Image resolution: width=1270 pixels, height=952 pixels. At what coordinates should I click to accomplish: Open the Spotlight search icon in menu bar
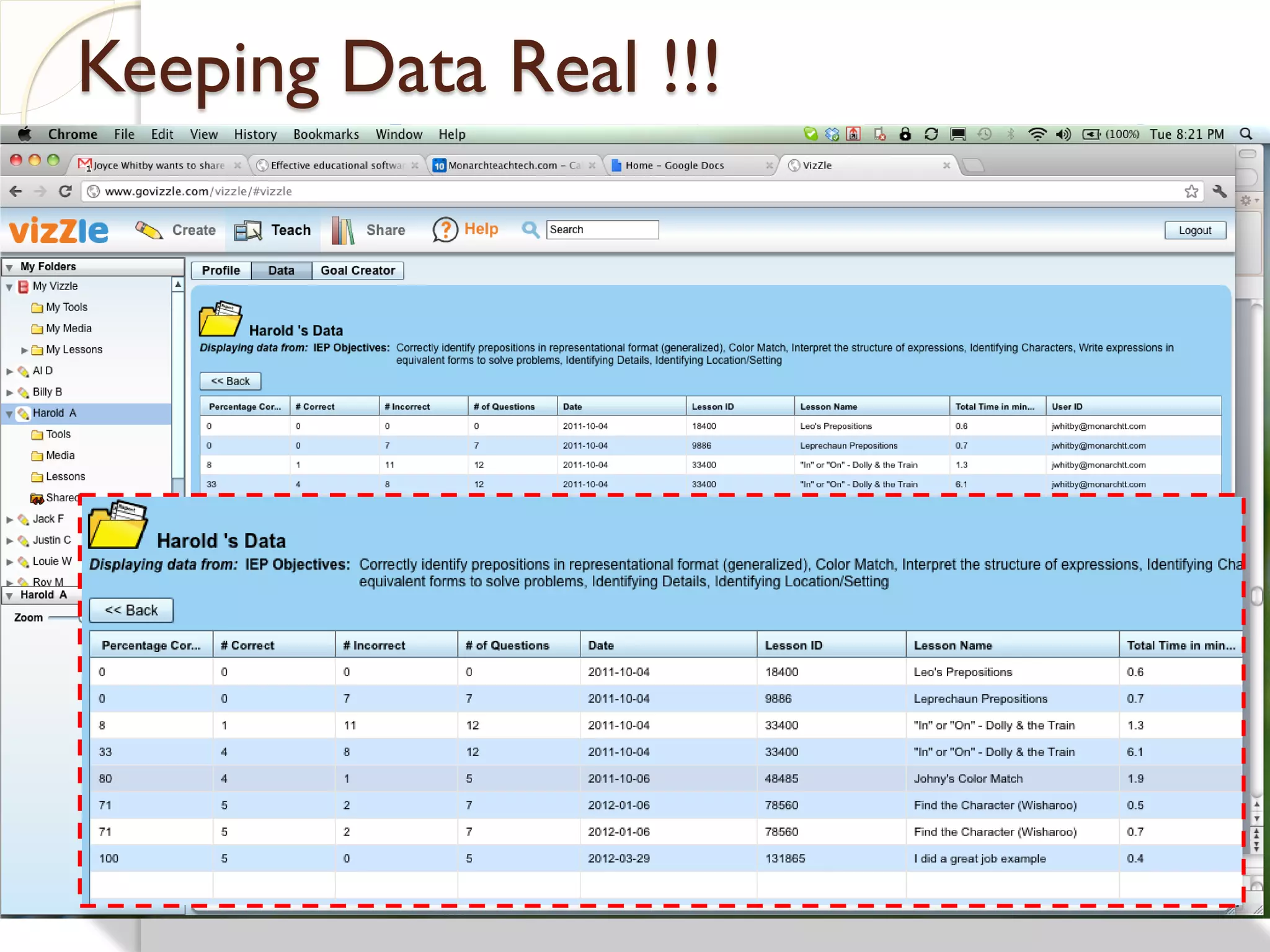pyautogui.click(x=1246, y=134)
